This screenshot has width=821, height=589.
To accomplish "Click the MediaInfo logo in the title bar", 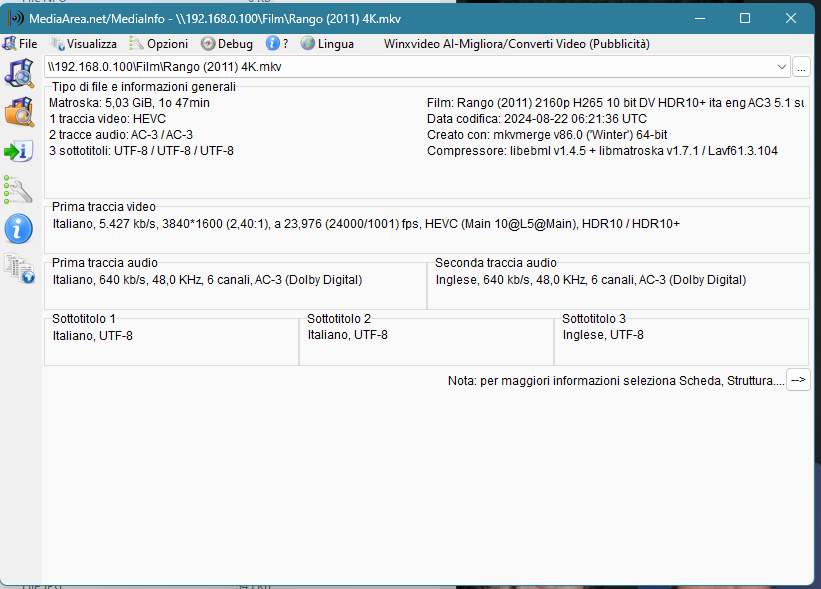I will coord(15,18).
